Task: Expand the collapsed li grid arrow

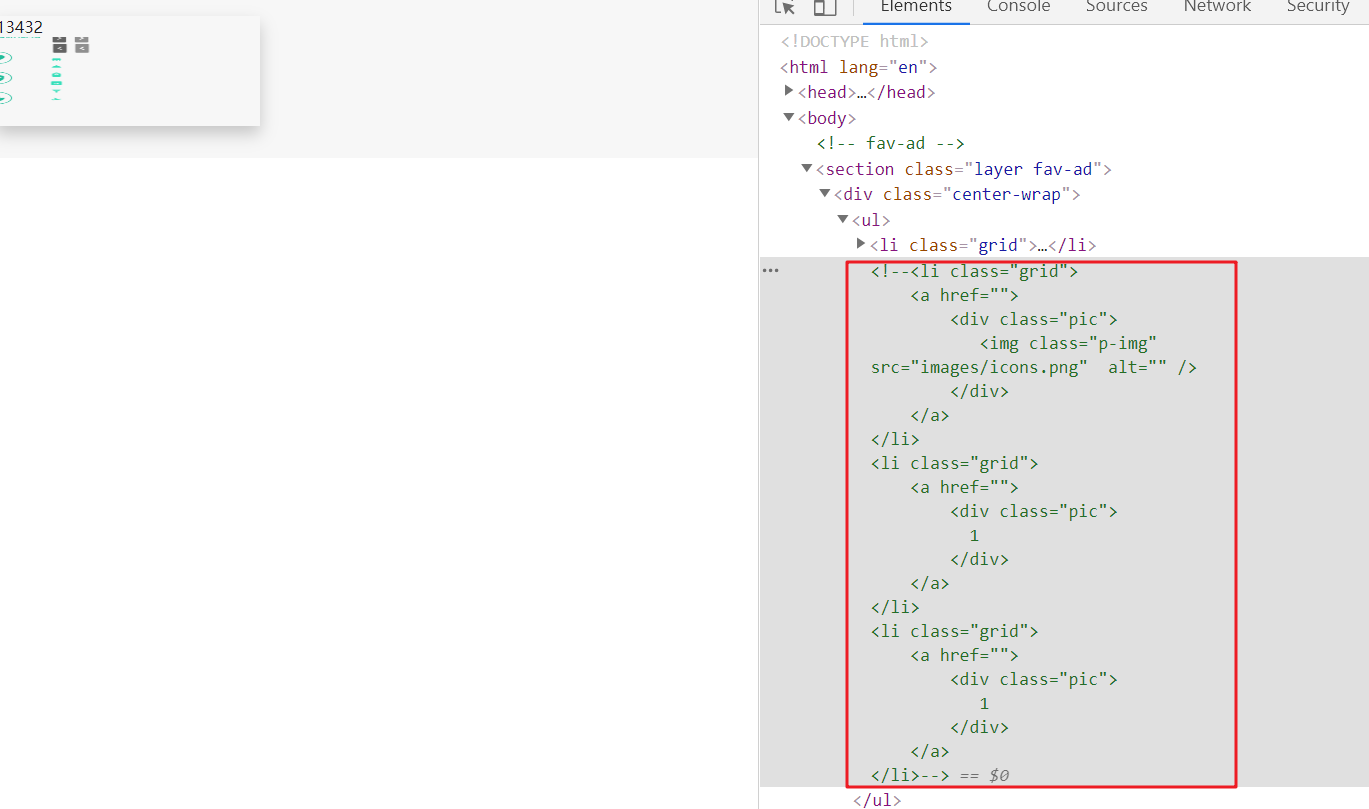Action: (861, 244)
